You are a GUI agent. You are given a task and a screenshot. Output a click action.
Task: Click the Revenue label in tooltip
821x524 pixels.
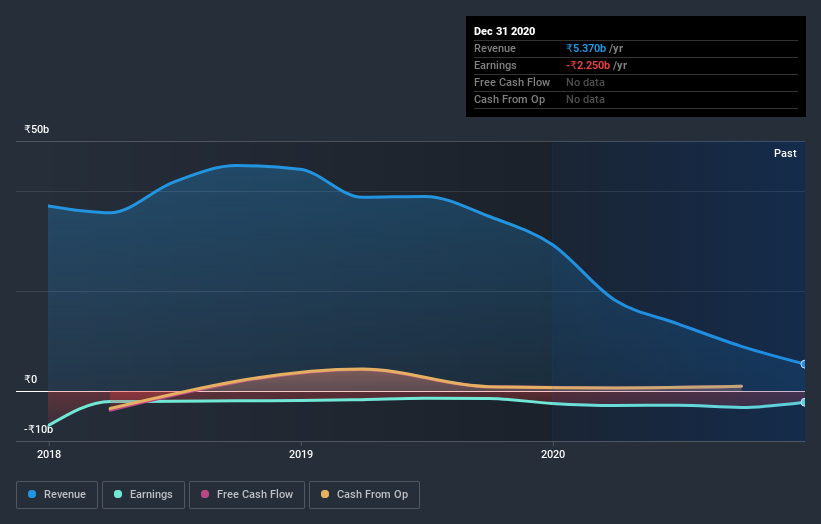pyautogui.click(x=495, y=48)
